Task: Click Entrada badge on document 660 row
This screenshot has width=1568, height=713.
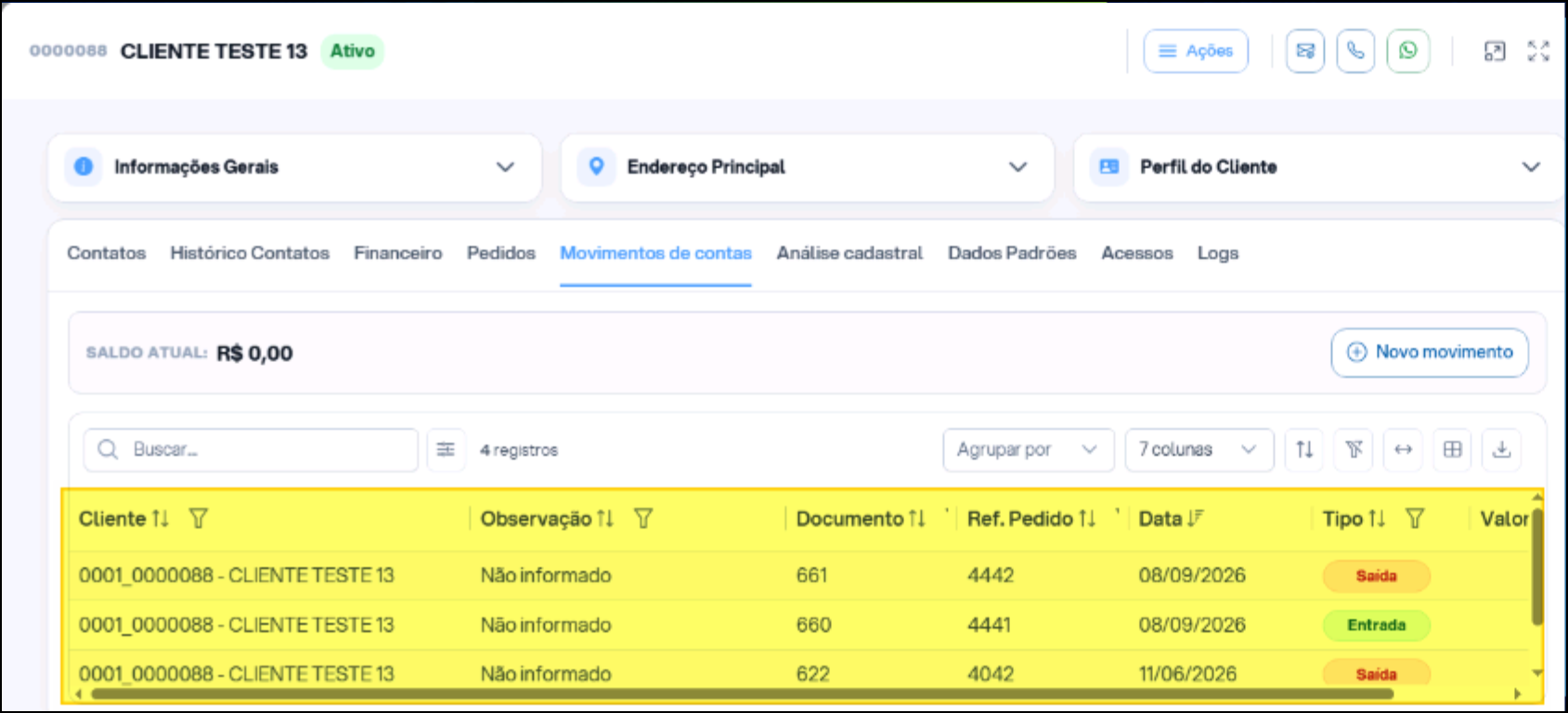Action: [1376, 625]
